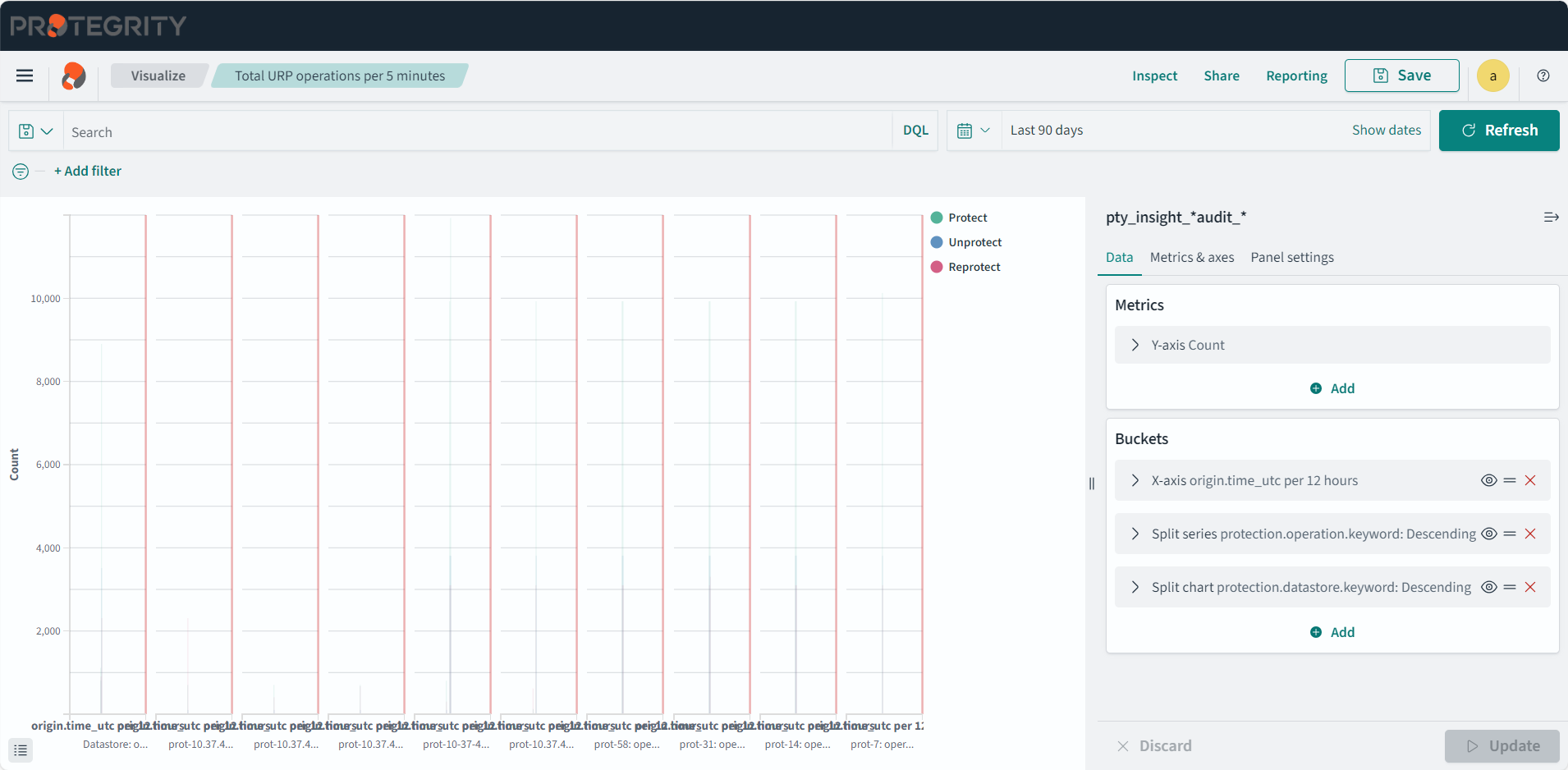Click the prot-14 chart label
The height and width of the screenshot is (770, 1568).
tap(797, 745)
